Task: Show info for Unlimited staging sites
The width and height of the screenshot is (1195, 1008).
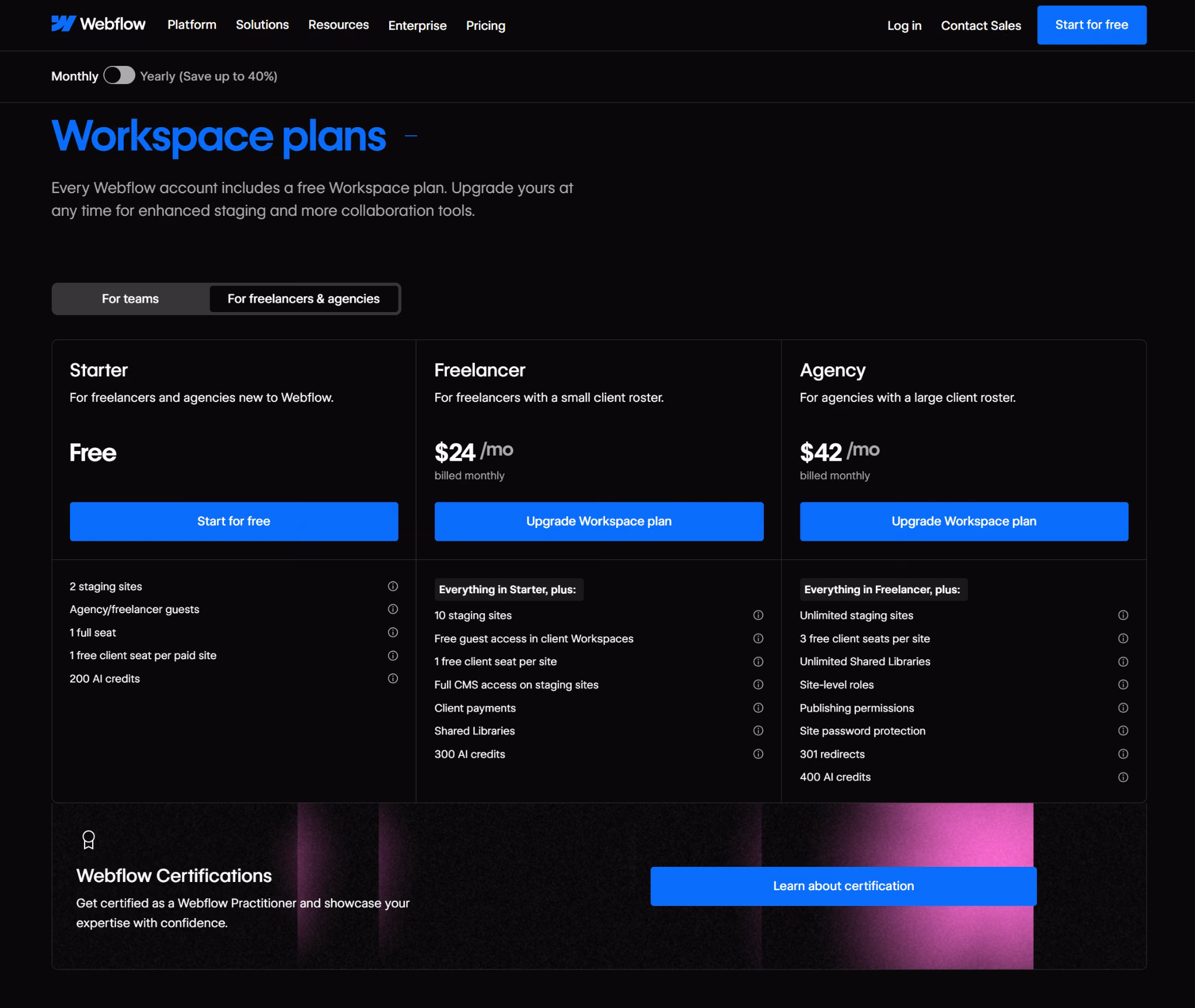Action: [1123, 615]
